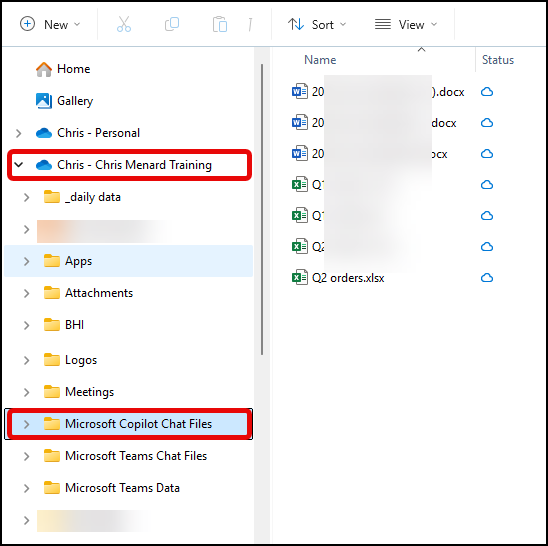Open the _daily data folder
The width and height of the screenshot is (548, 546).
93,197
